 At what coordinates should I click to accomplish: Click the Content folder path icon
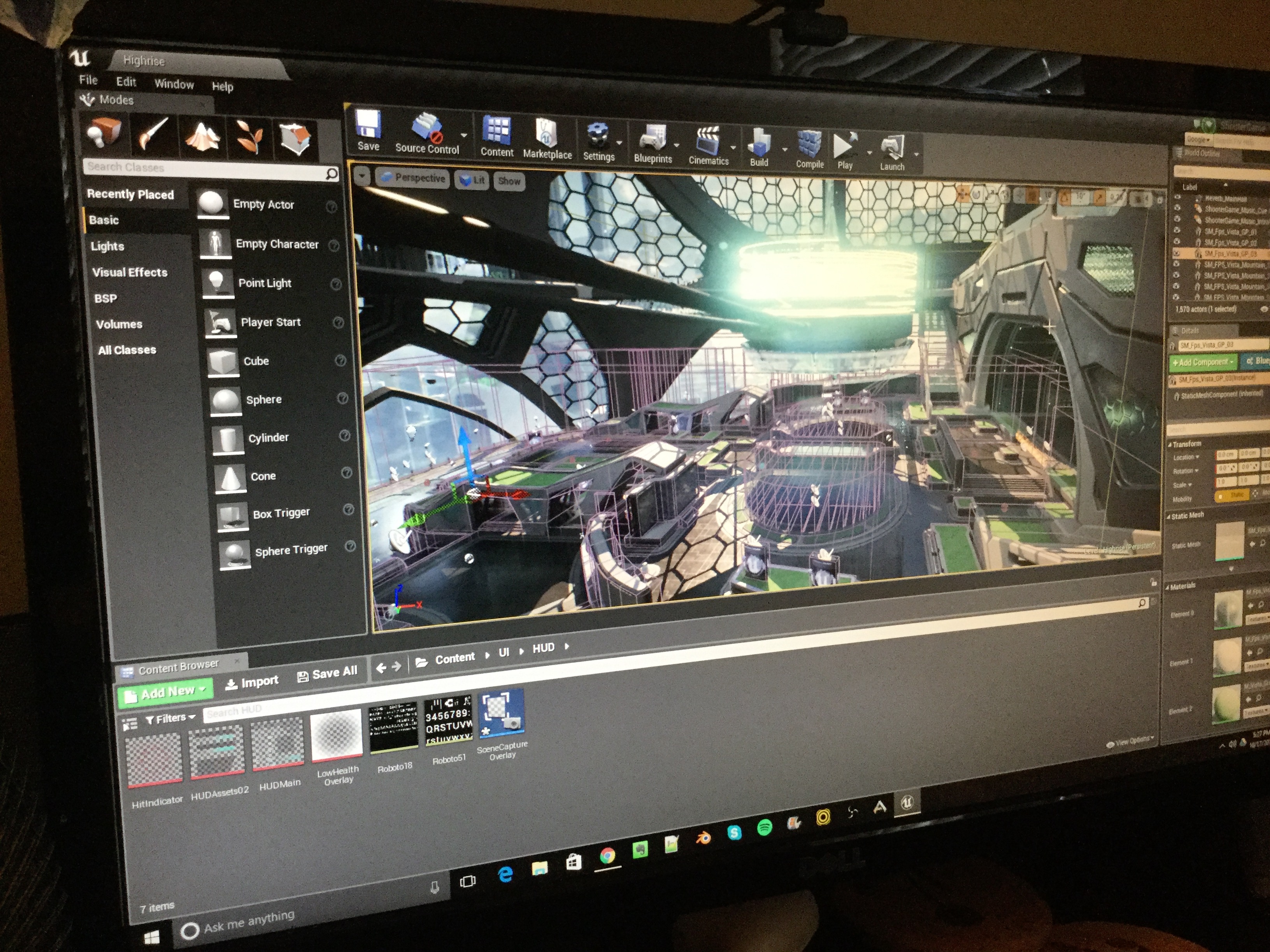(421, 662)
